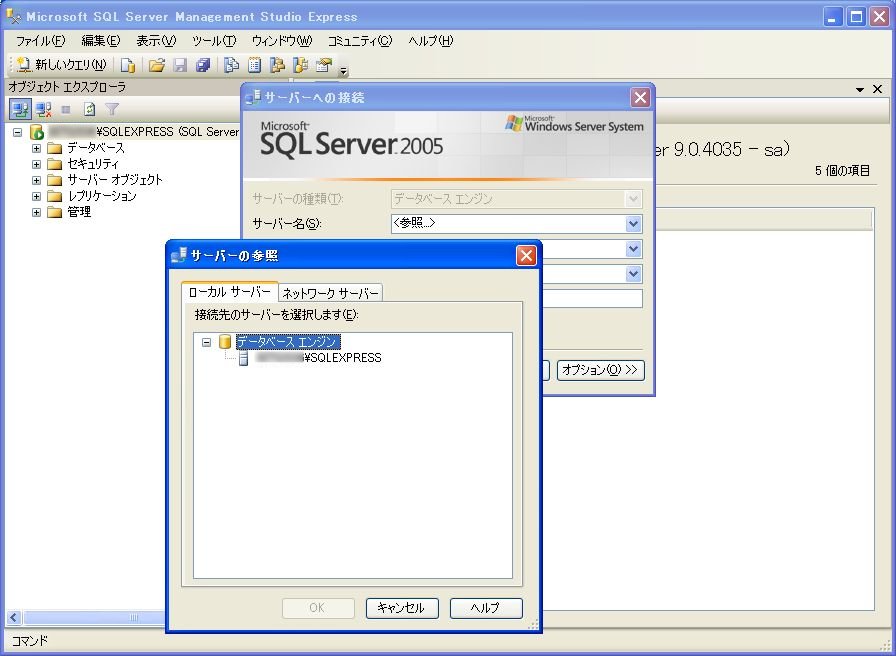
Task: Open the ツール menu
Action: point(214,41)
